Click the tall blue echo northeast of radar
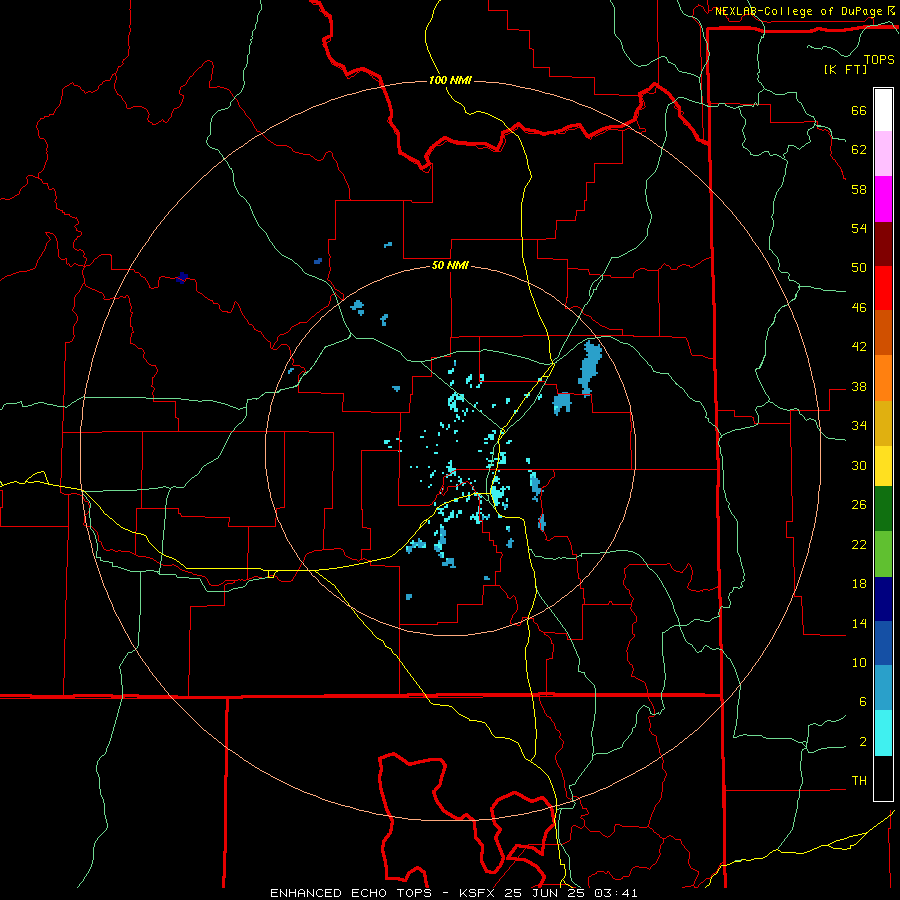Image resolution: width=900 pixels, height=900 pixels. (589, 367)
